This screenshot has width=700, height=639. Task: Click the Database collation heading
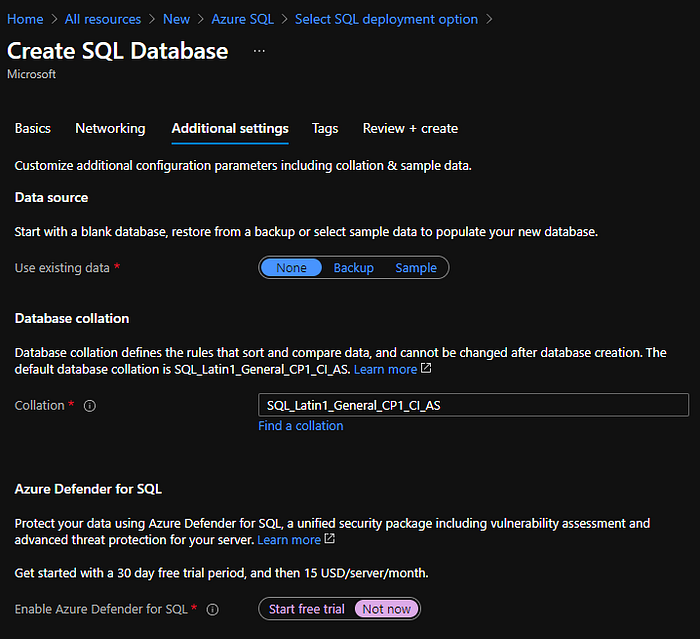click(72, 318)
